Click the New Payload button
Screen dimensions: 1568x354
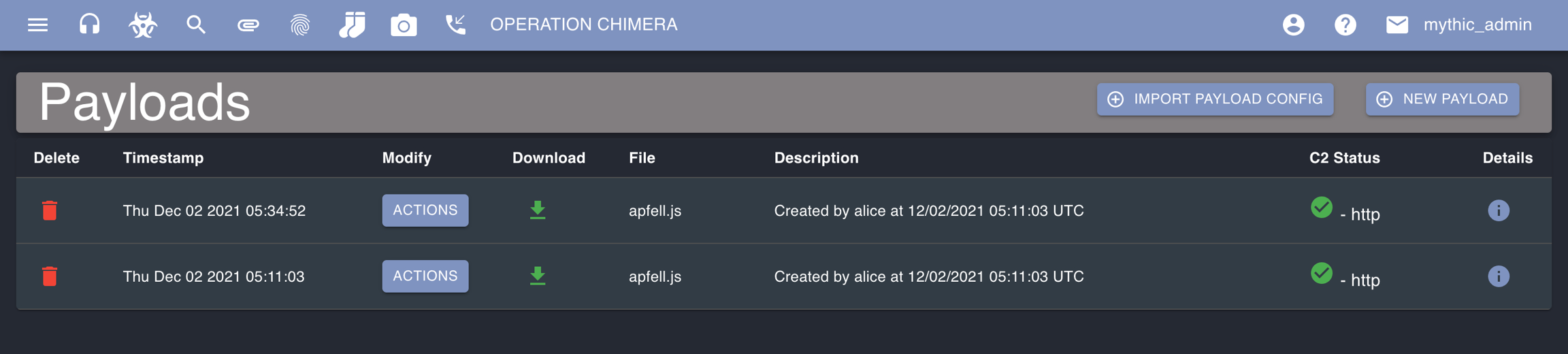(x=1442, y=99)
